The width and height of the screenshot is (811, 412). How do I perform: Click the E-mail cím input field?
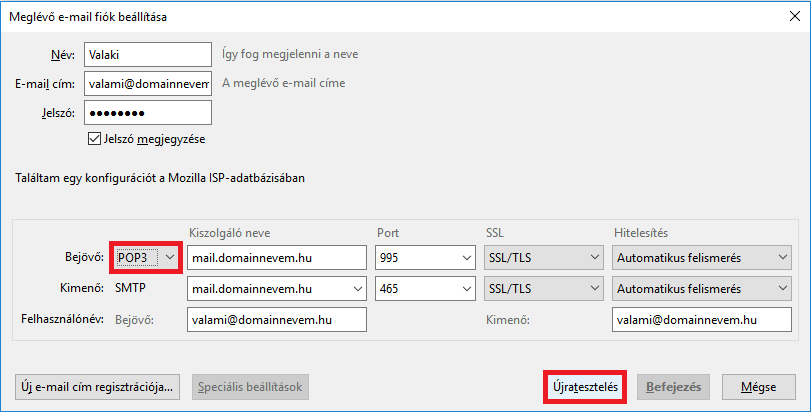(148, 84)
